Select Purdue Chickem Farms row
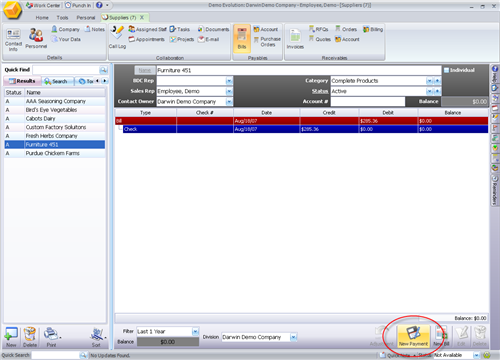 pyautogui.click(x=55, y=153)
